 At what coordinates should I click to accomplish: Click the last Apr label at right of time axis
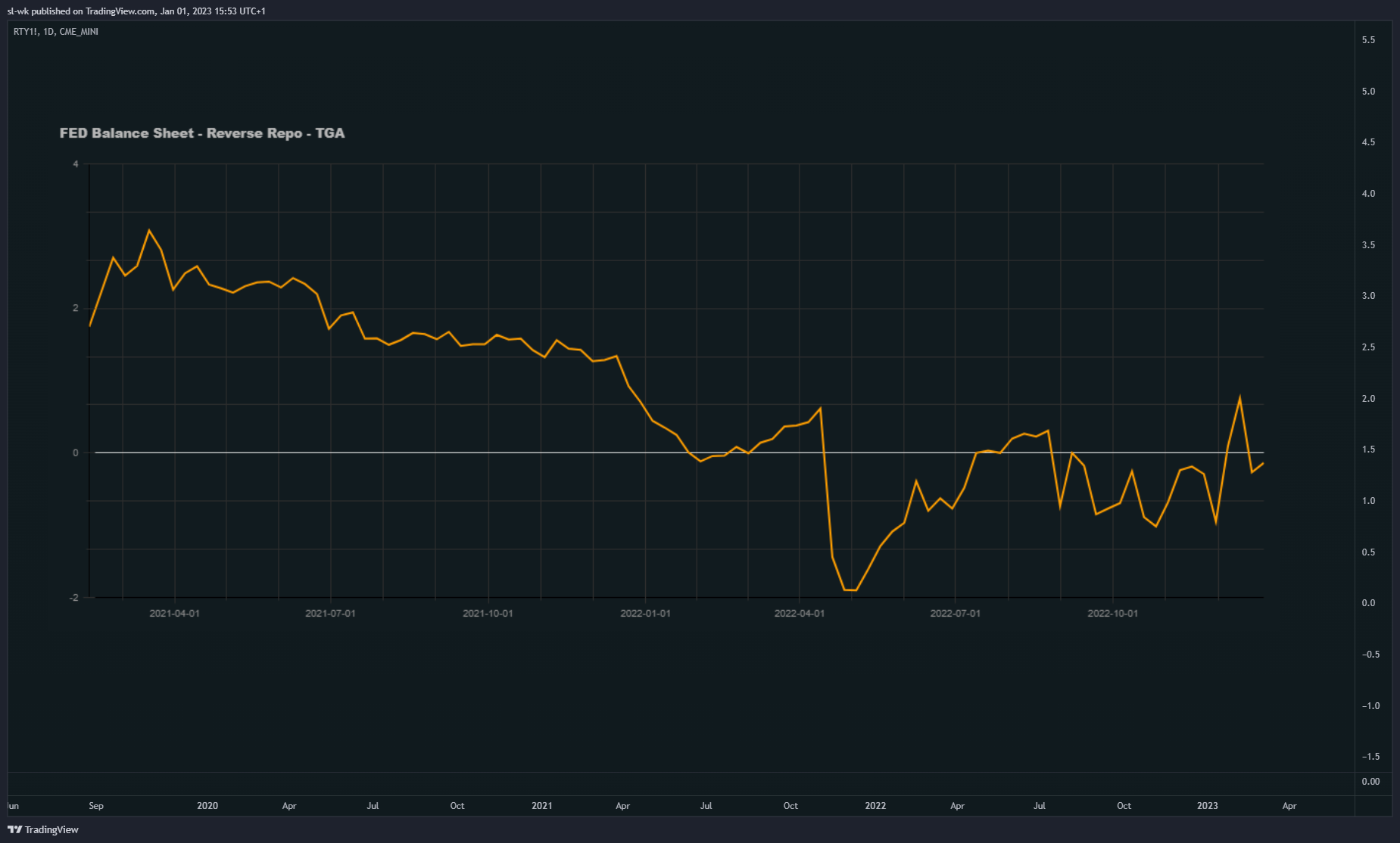[1289, 806]
